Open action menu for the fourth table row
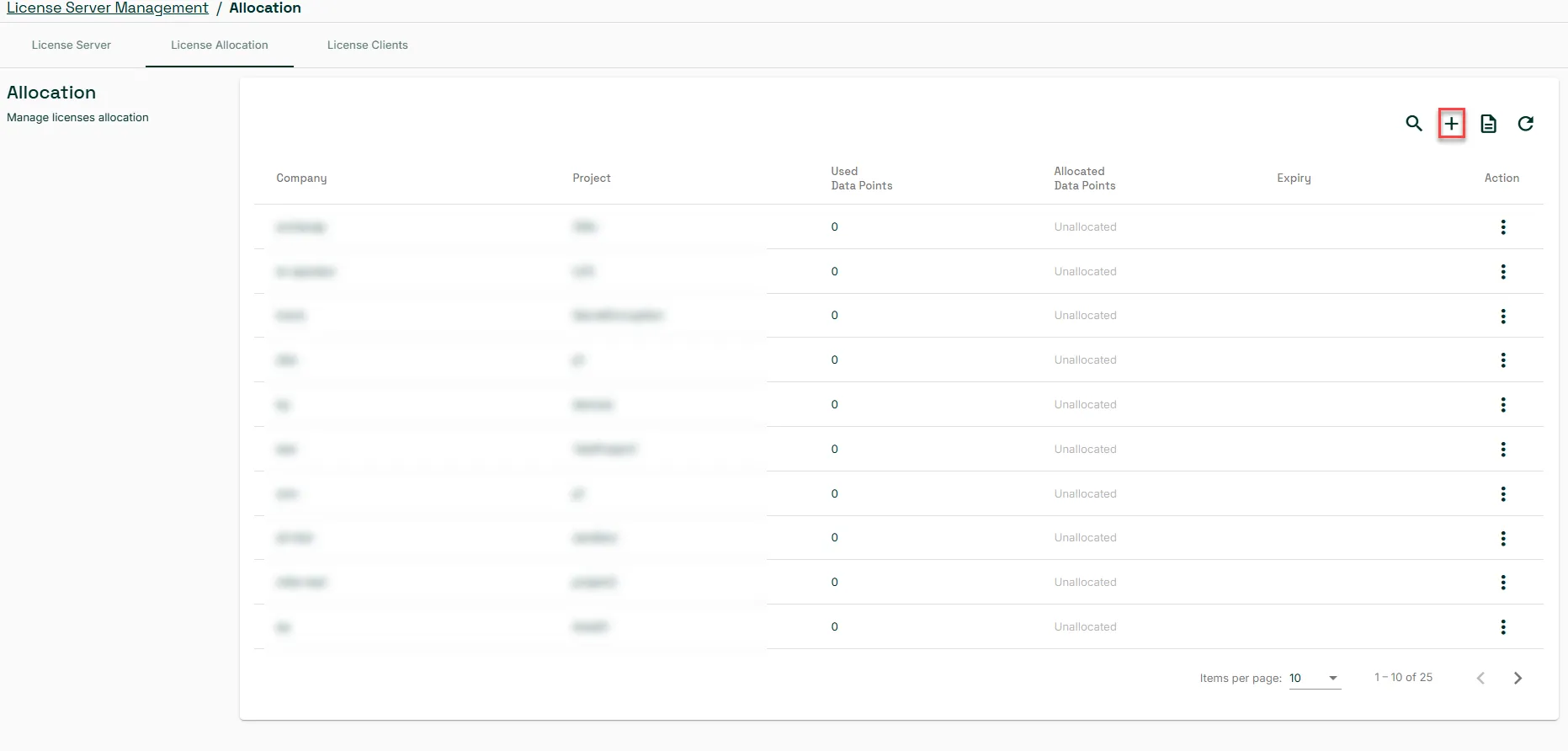The image size is (1568, 751). point(1503,360)
